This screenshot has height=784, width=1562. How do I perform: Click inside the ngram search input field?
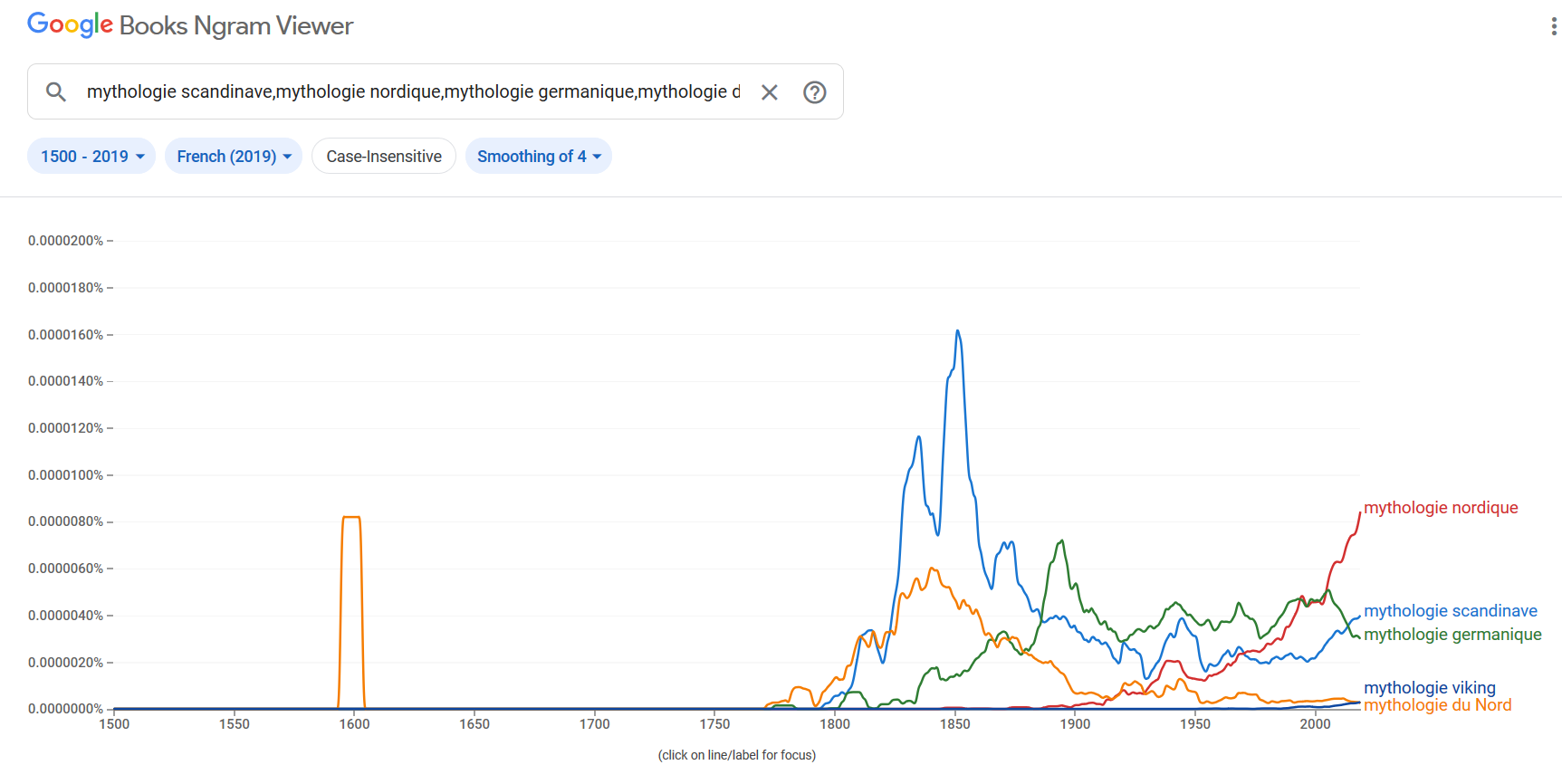pos(407,91)
